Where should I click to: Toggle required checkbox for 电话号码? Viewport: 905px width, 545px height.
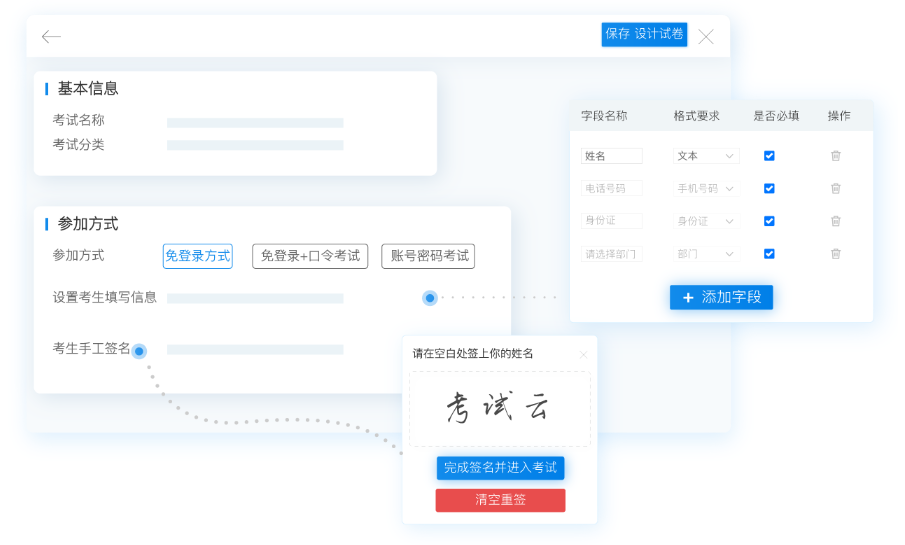click(769, 188)
